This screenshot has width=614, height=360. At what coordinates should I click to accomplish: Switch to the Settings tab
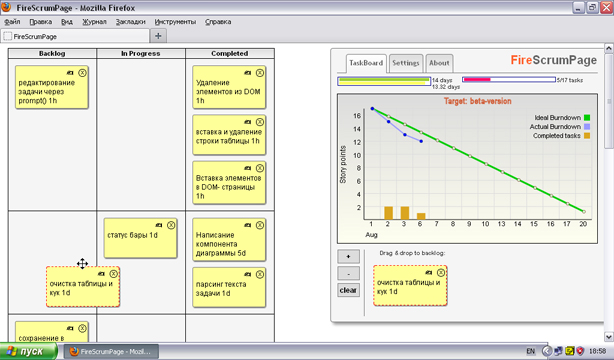point(406,63)
